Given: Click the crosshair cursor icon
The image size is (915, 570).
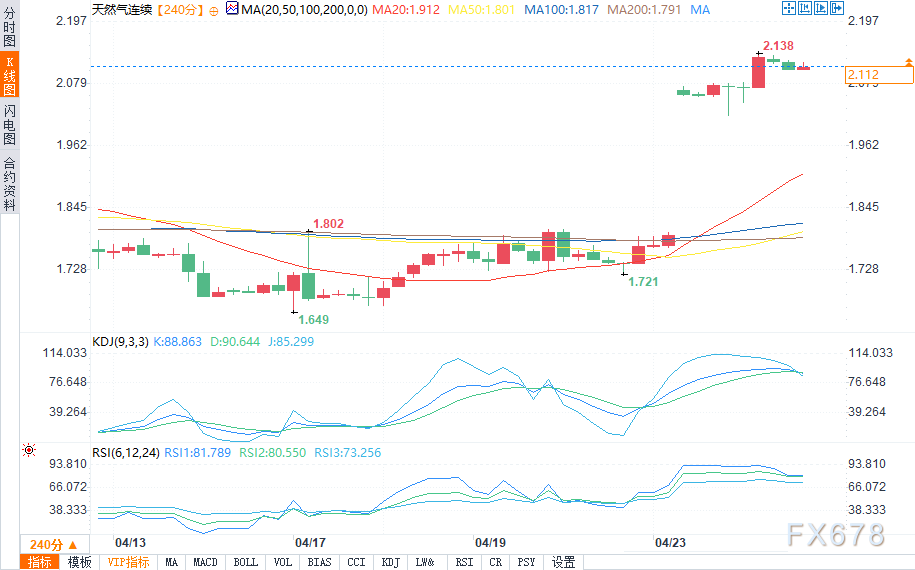Looking at the screenshot, I should pyautogui.click(x=788, y=8).
